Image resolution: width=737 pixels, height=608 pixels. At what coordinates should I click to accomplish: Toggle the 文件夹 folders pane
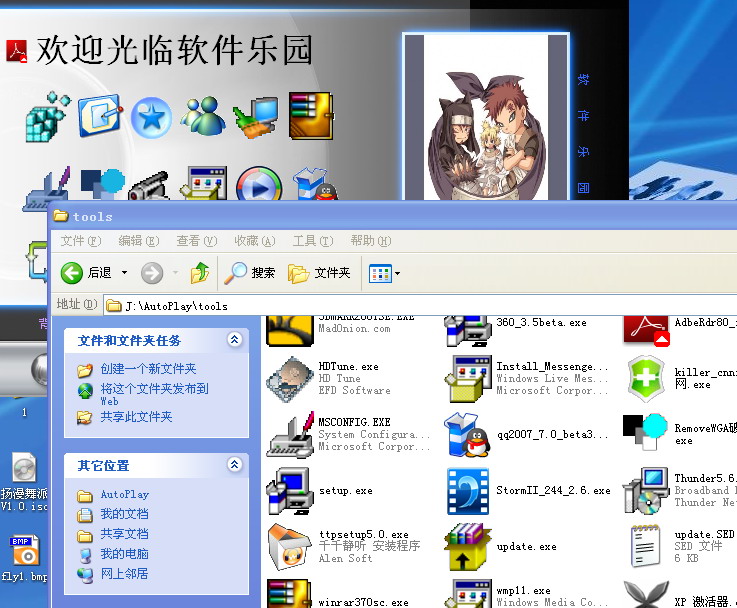319,273
